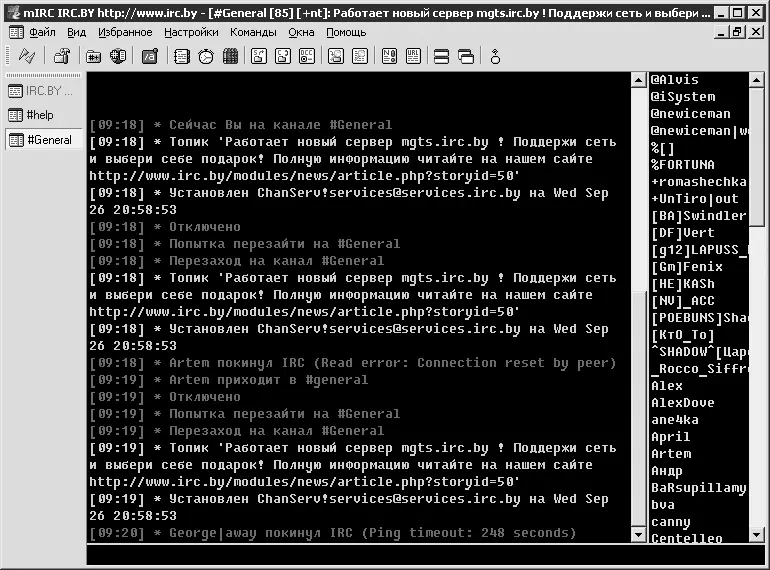The image size is (770, 570).
Task: Click the DCC Send file icon
Action: [259, 56]
